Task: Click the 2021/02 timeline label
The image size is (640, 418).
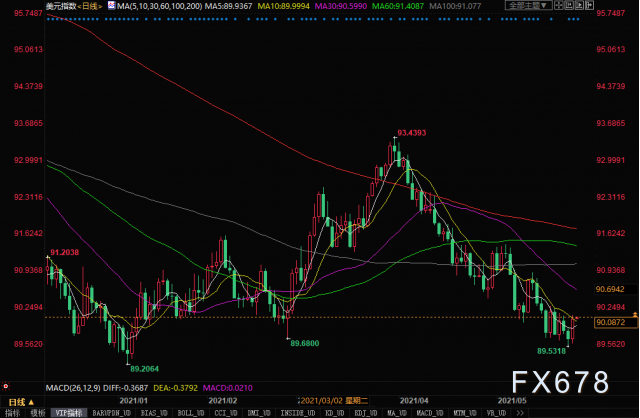Action: tap(223, 401)
